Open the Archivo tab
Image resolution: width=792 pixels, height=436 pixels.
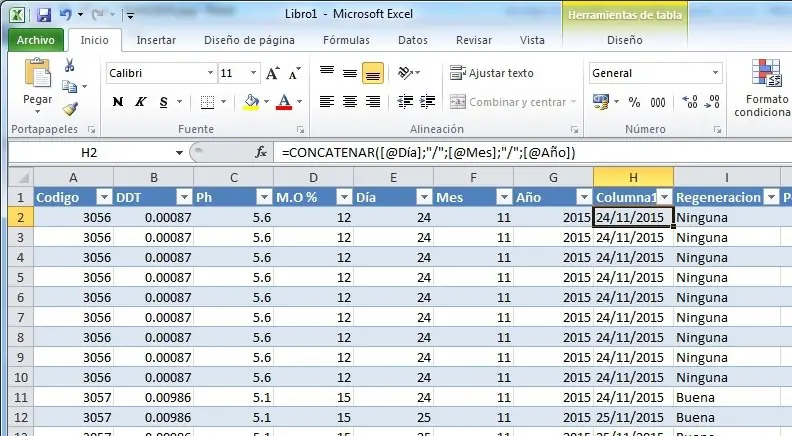click(35, 40)
